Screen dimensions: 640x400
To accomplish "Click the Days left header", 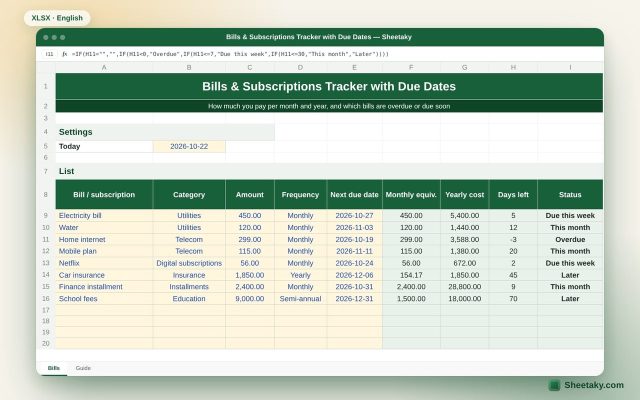I will click(513, 195).
